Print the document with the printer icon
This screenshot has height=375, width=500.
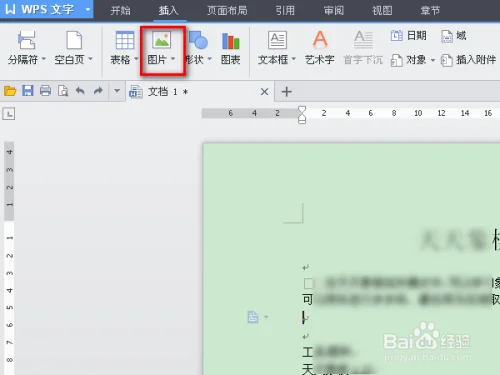pyautogui.click(x=45, y=91)
